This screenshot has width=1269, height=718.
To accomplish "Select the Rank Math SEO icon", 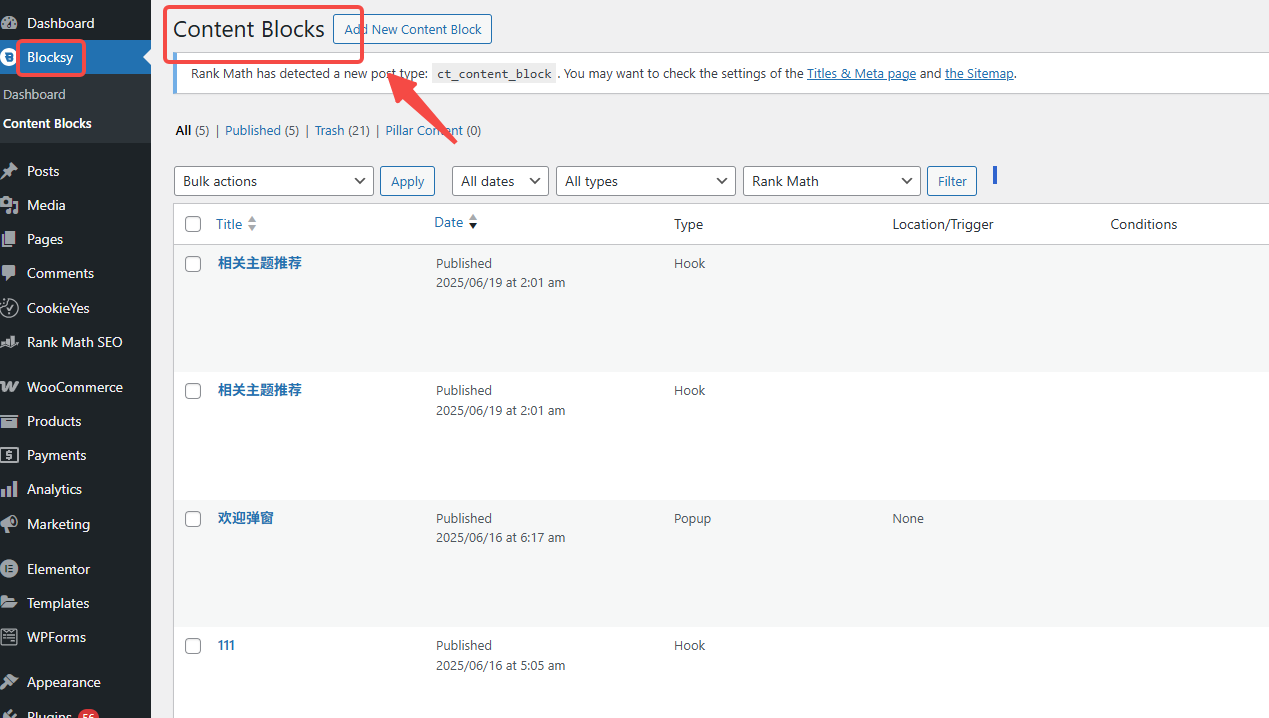I will (x=14, y=342).
